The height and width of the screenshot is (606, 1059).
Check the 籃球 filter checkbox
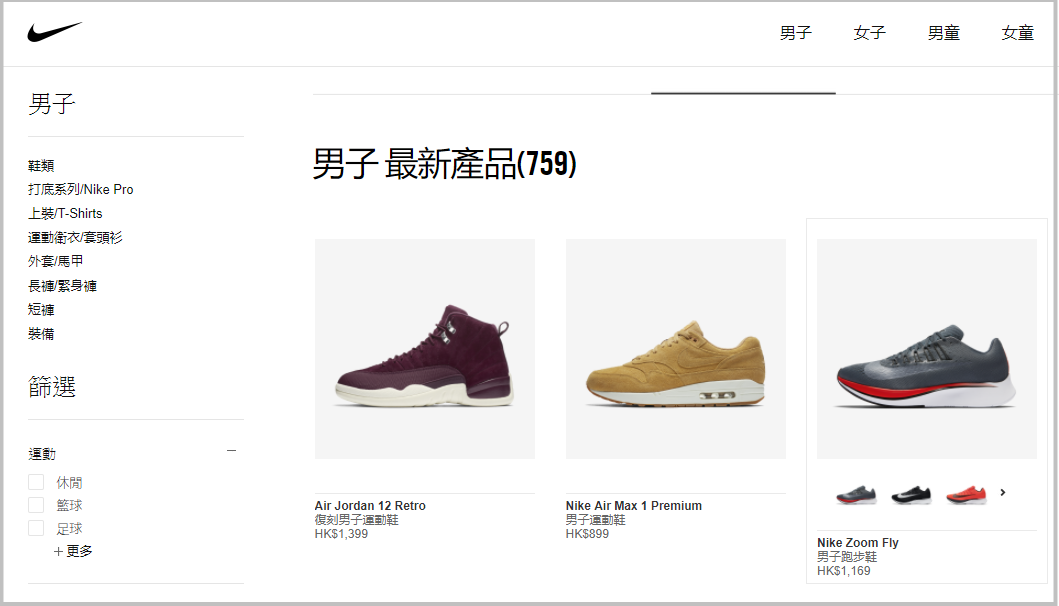(x=36, y=505)
